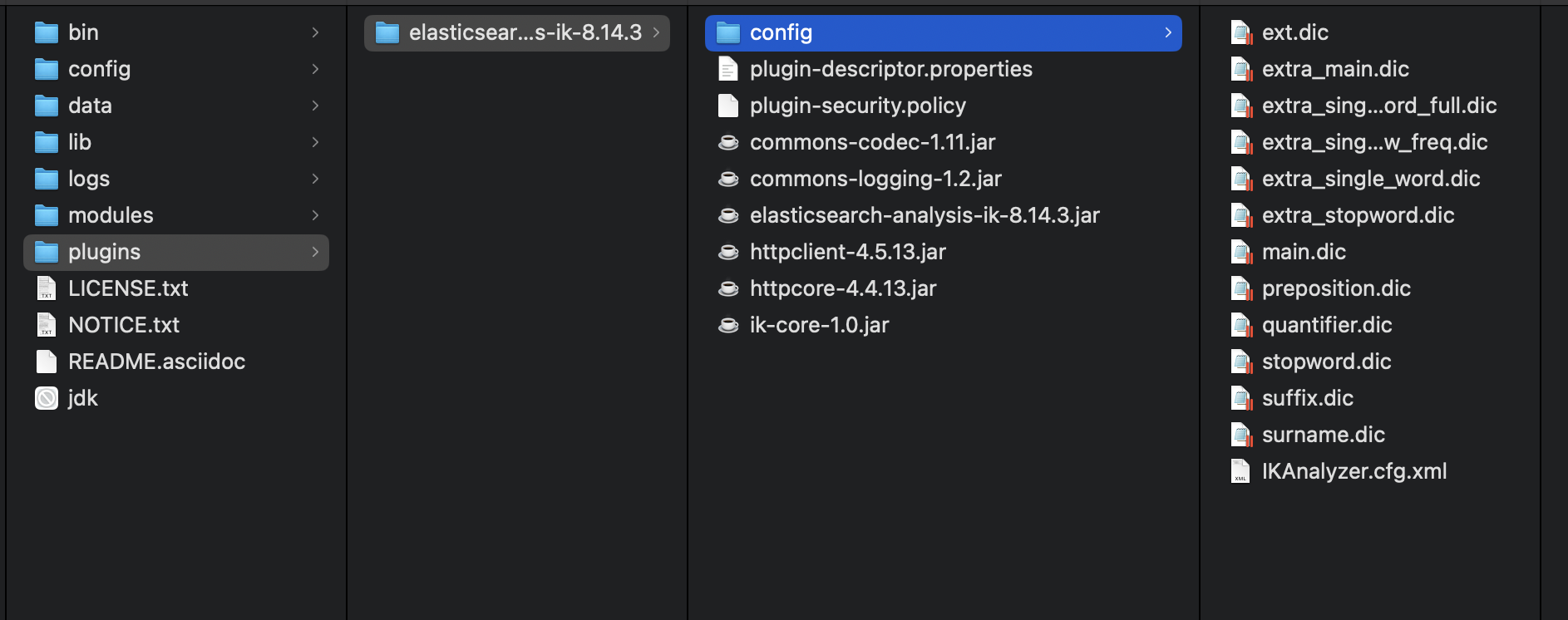Click the main.dic document icon

pos(1240,252)
